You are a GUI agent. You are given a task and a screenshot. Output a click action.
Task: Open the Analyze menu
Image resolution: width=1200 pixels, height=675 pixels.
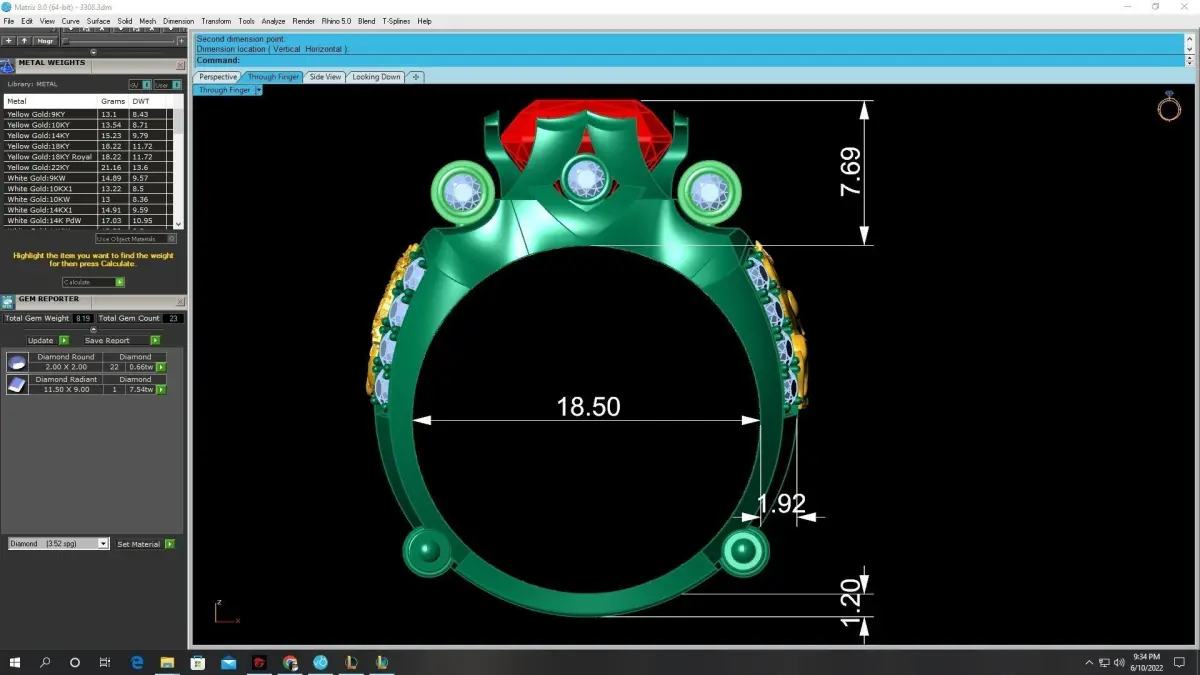[273, 21]
